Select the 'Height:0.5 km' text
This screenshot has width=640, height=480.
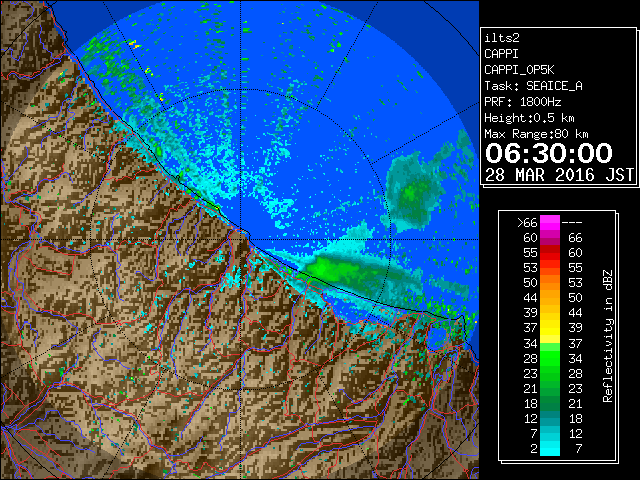point(529,118)
